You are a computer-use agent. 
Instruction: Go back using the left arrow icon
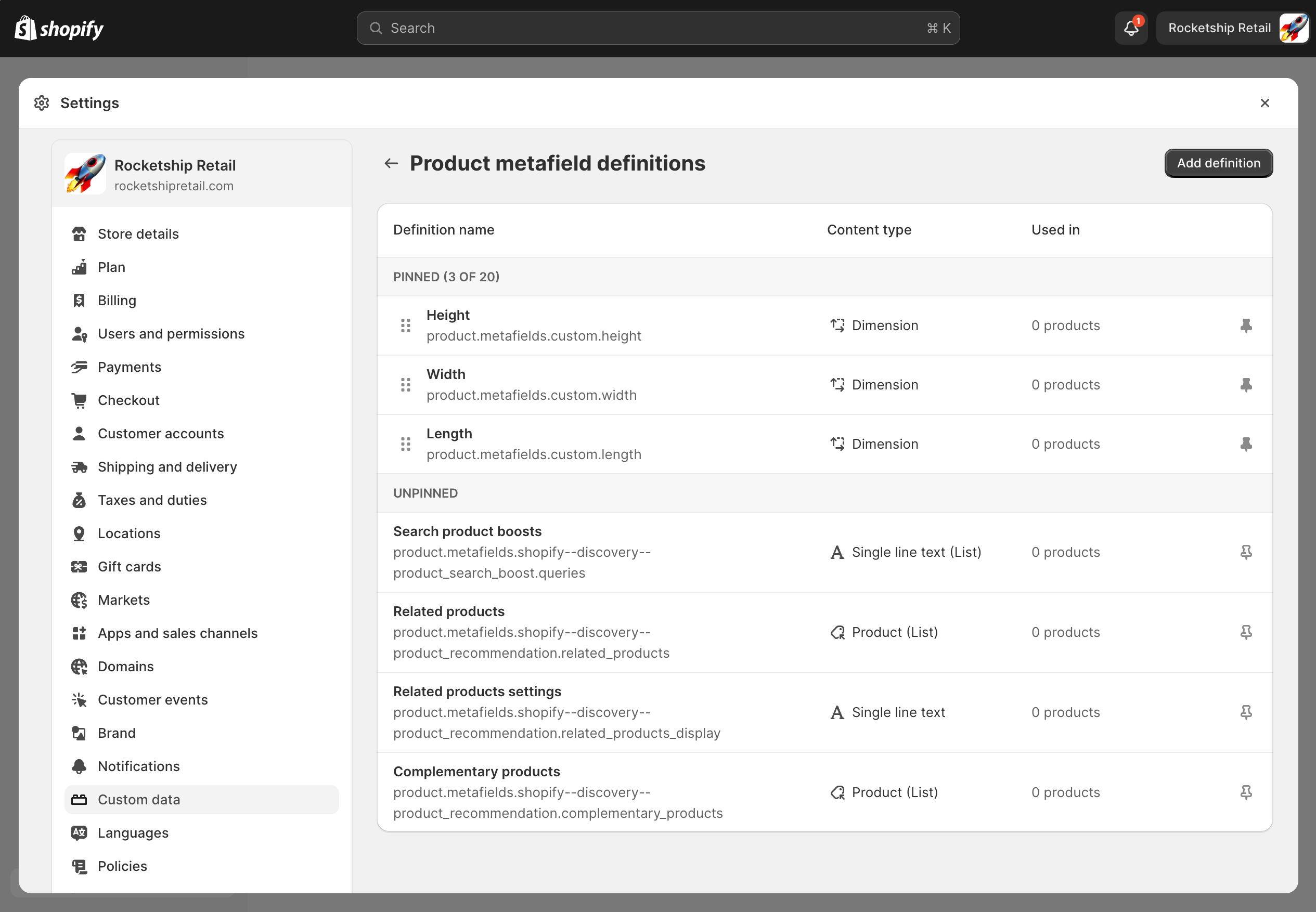391,163
